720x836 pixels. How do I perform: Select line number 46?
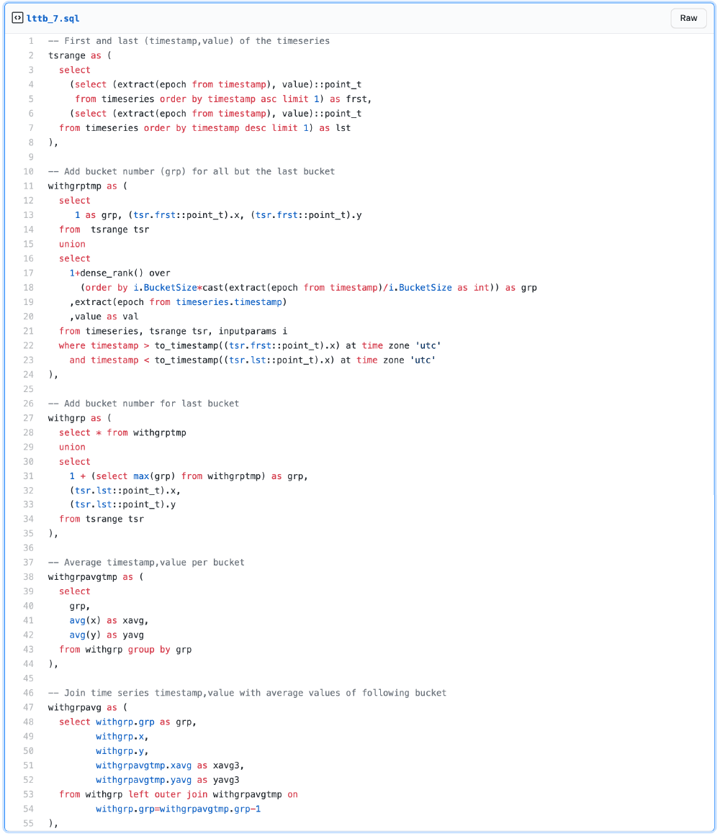(x=28, y=693)
